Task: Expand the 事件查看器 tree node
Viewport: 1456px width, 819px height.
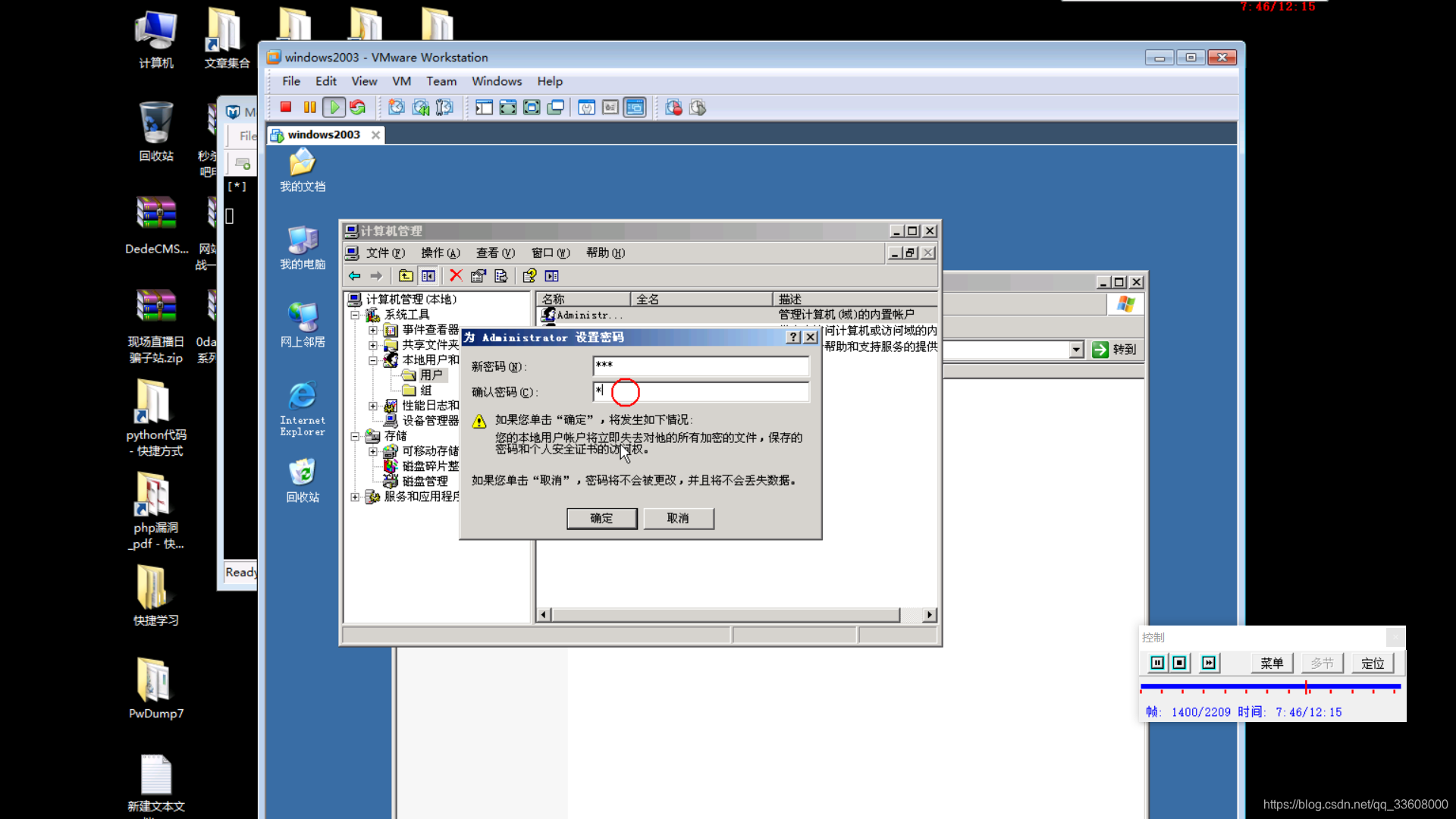Action: coord(372,330)
